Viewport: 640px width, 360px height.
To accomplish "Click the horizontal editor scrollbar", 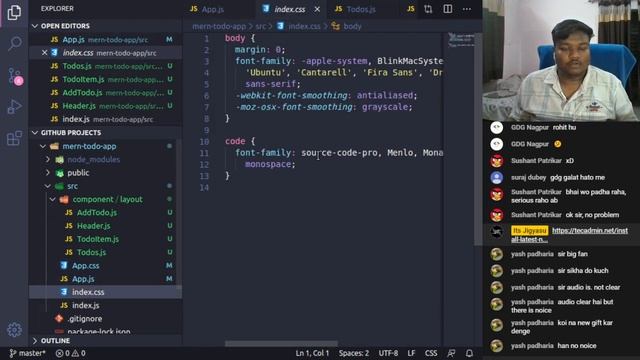I will 281,343.
